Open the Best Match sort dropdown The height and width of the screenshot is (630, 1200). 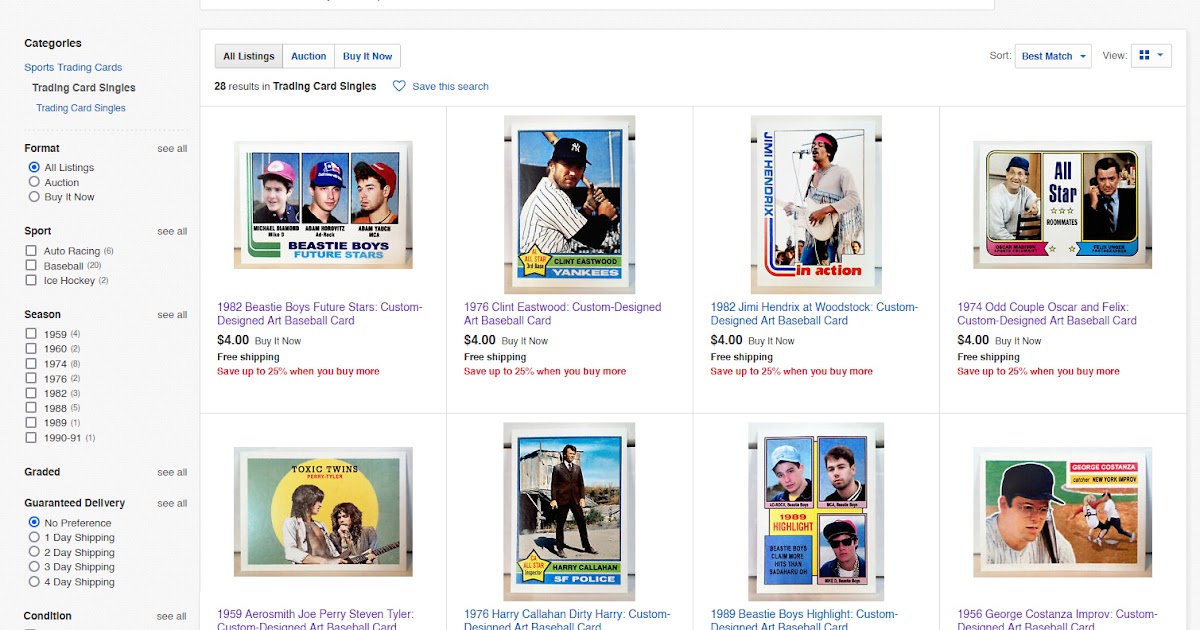pos(1053,56)
